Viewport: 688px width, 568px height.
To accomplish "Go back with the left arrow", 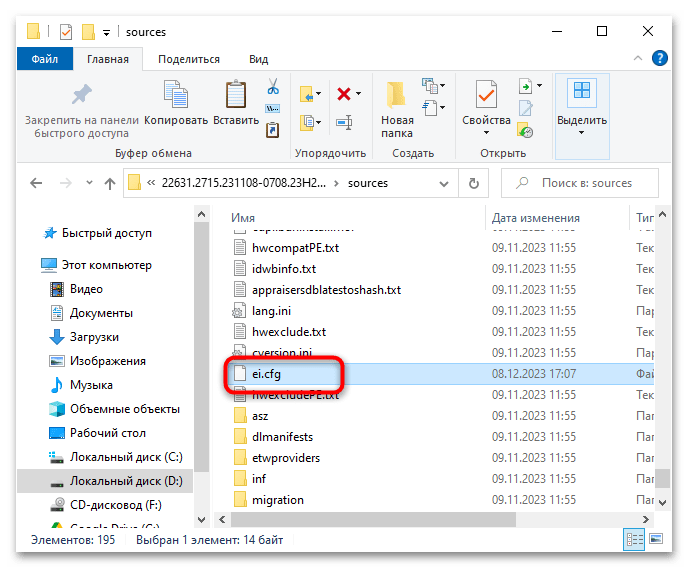I will (36, 183).
